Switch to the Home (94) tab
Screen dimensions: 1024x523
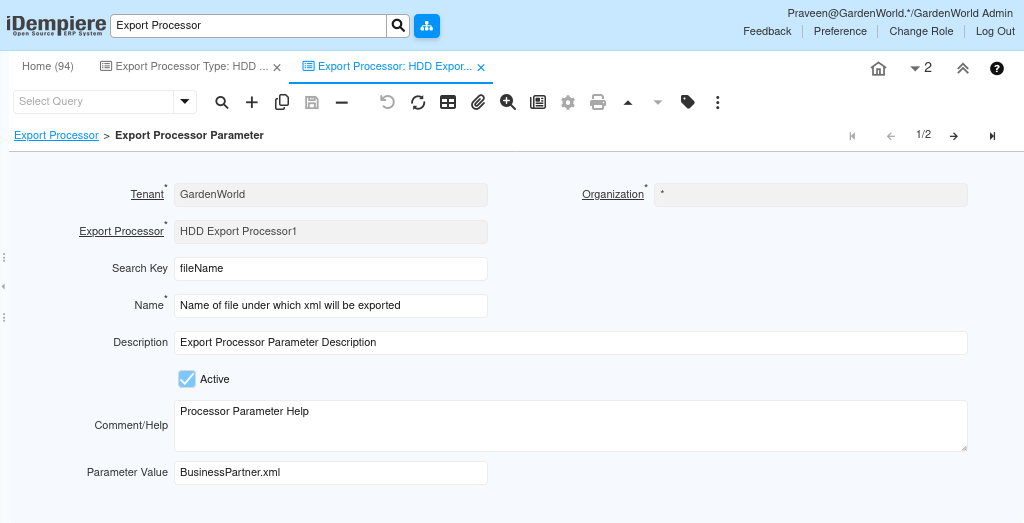click(x=48, y=67)
